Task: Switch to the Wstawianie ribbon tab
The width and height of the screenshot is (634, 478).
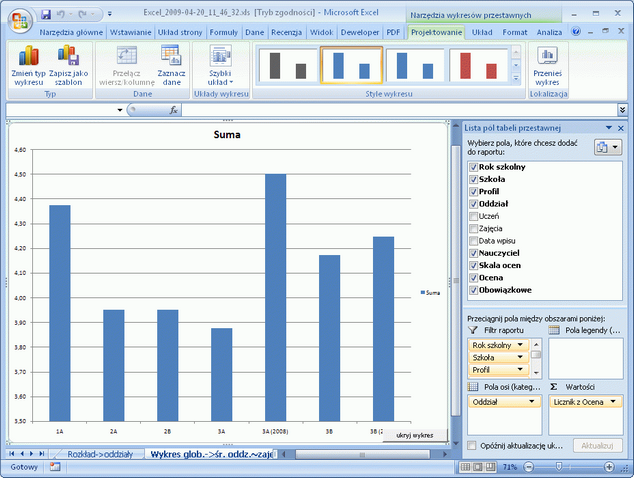Action: [131, 32]
